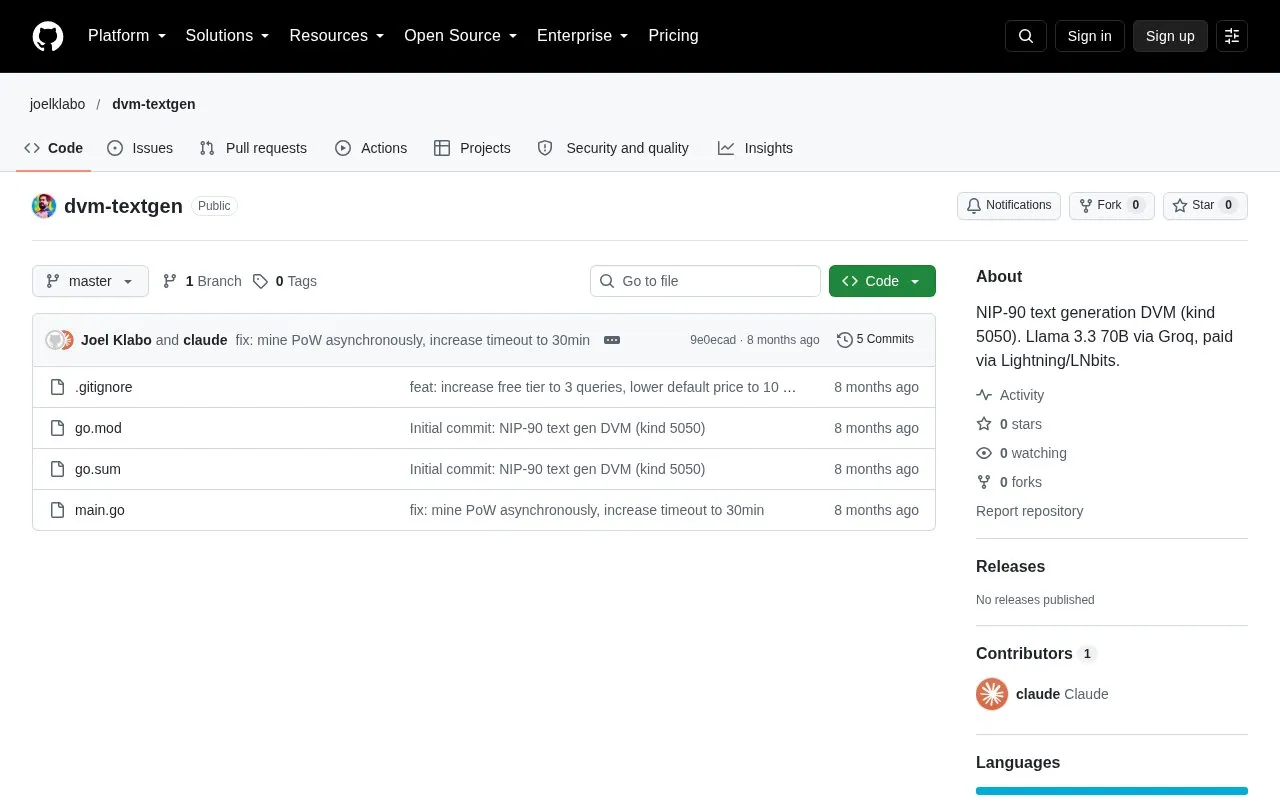
Task: Fork this repository
Action: pyautogui.click(x=1112, y=206)
